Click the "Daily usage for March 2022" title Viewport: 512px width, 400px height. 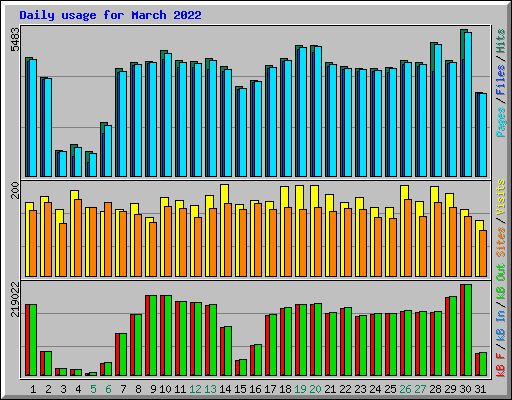(x=110, y=15)
